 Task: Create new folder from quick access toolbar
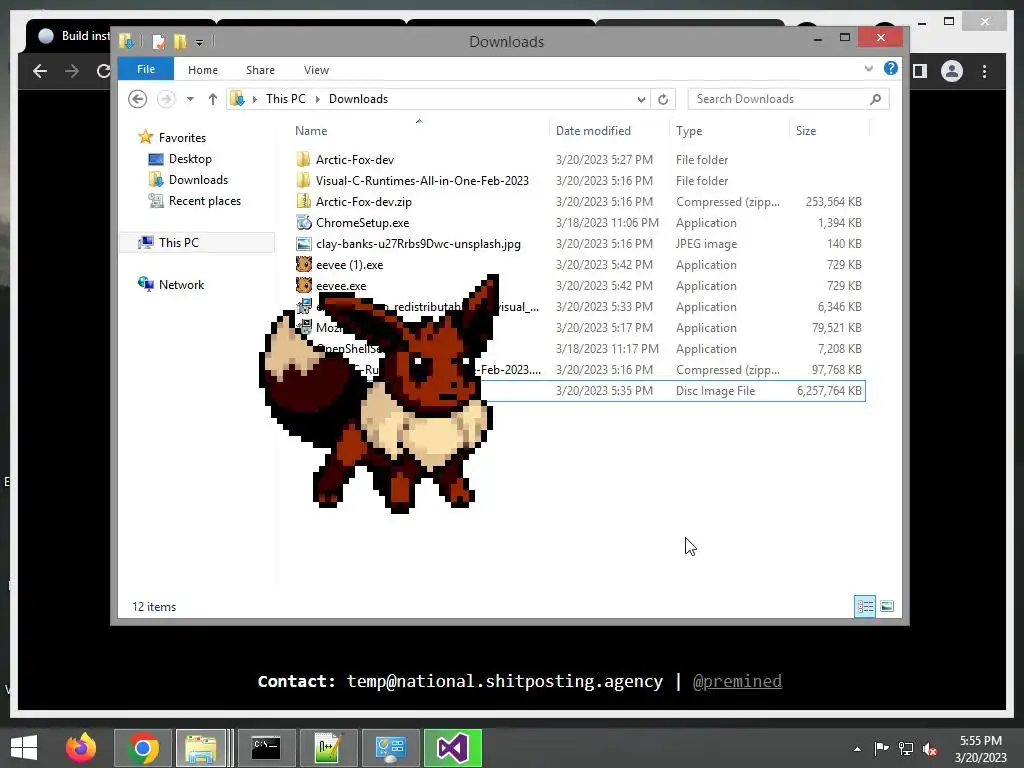(x=180, y=42)
